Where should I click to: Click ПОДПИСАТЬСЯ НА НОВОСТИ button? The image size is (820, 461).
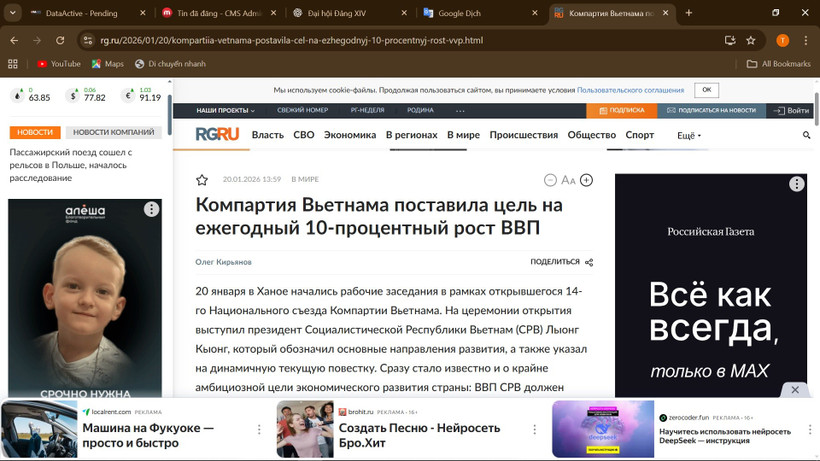click(711, 110)
